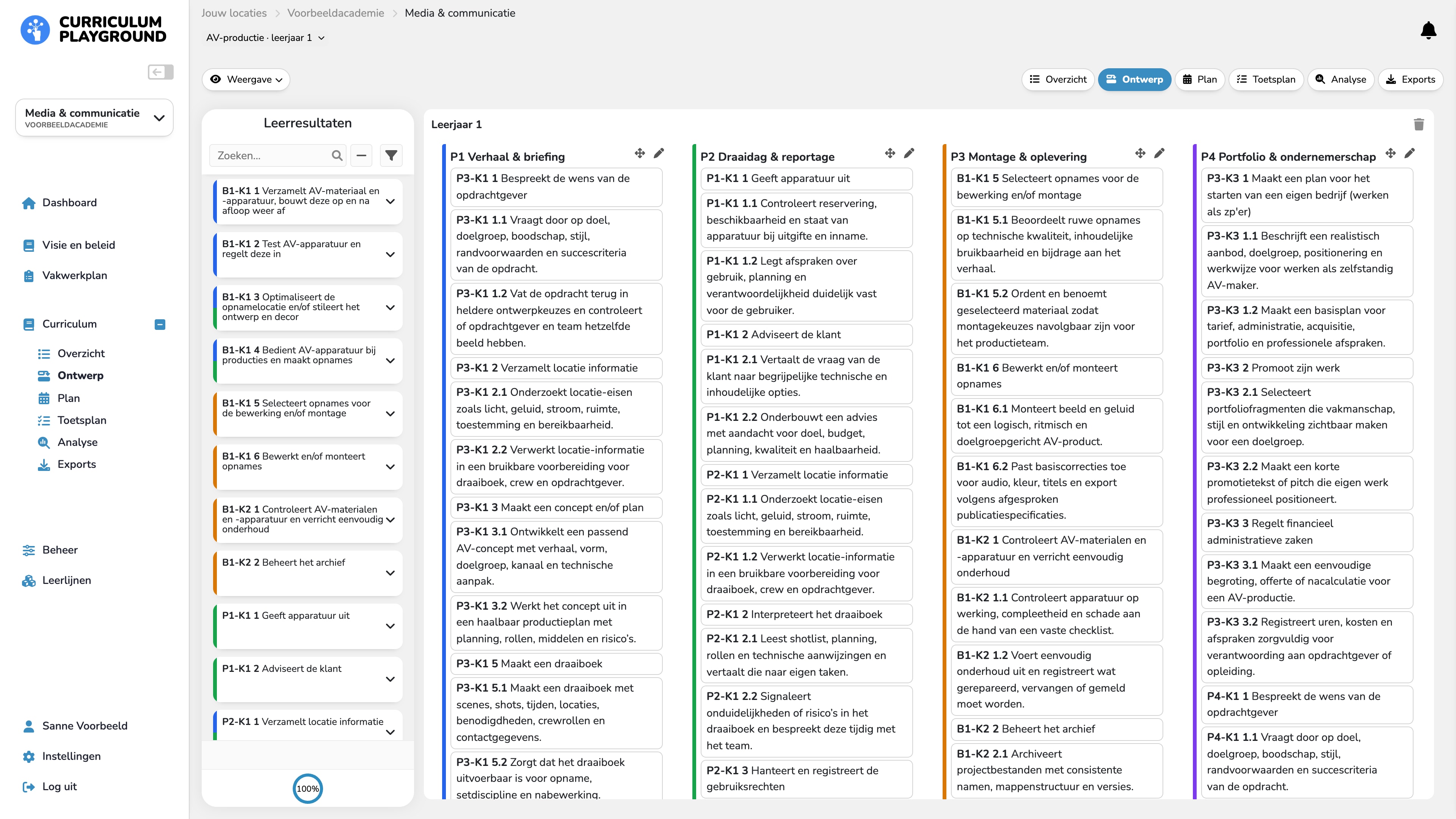Image resolution: width=1456 pixels, height=819 pixels.
Task: Open the filter for Leerresultaten
Action: pos(391,155)
